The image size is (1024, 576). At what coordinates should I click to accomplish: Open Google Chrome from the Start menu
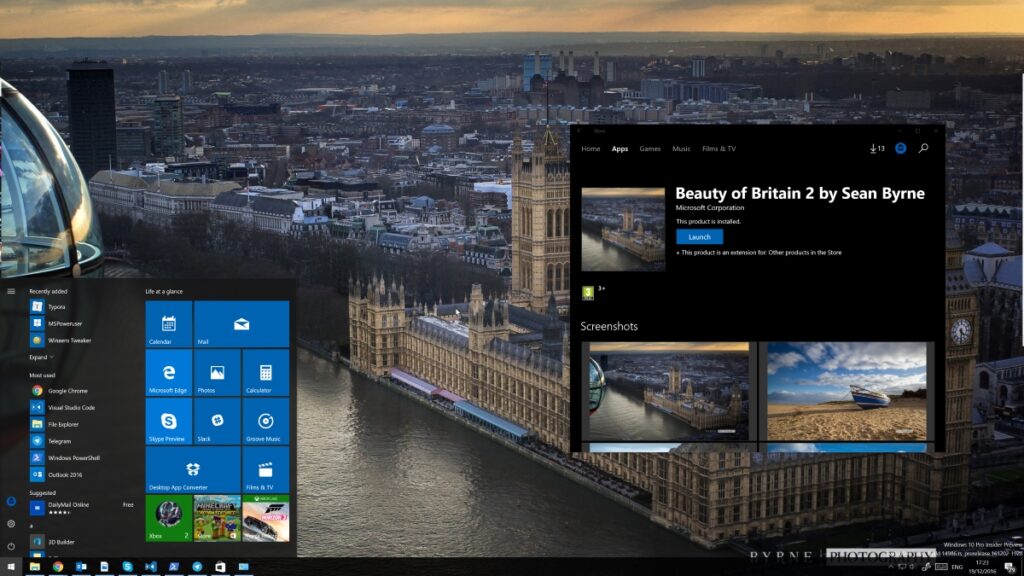point(60,391)
